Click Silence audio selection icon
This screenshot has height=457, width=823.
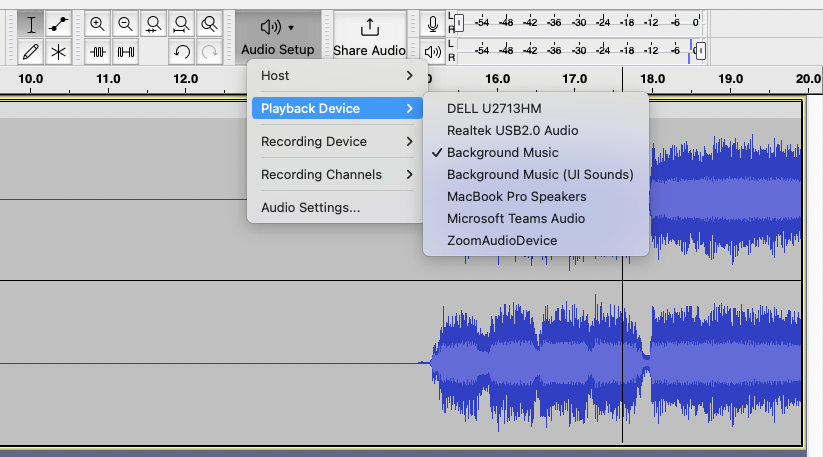click(x=125, y=52)
